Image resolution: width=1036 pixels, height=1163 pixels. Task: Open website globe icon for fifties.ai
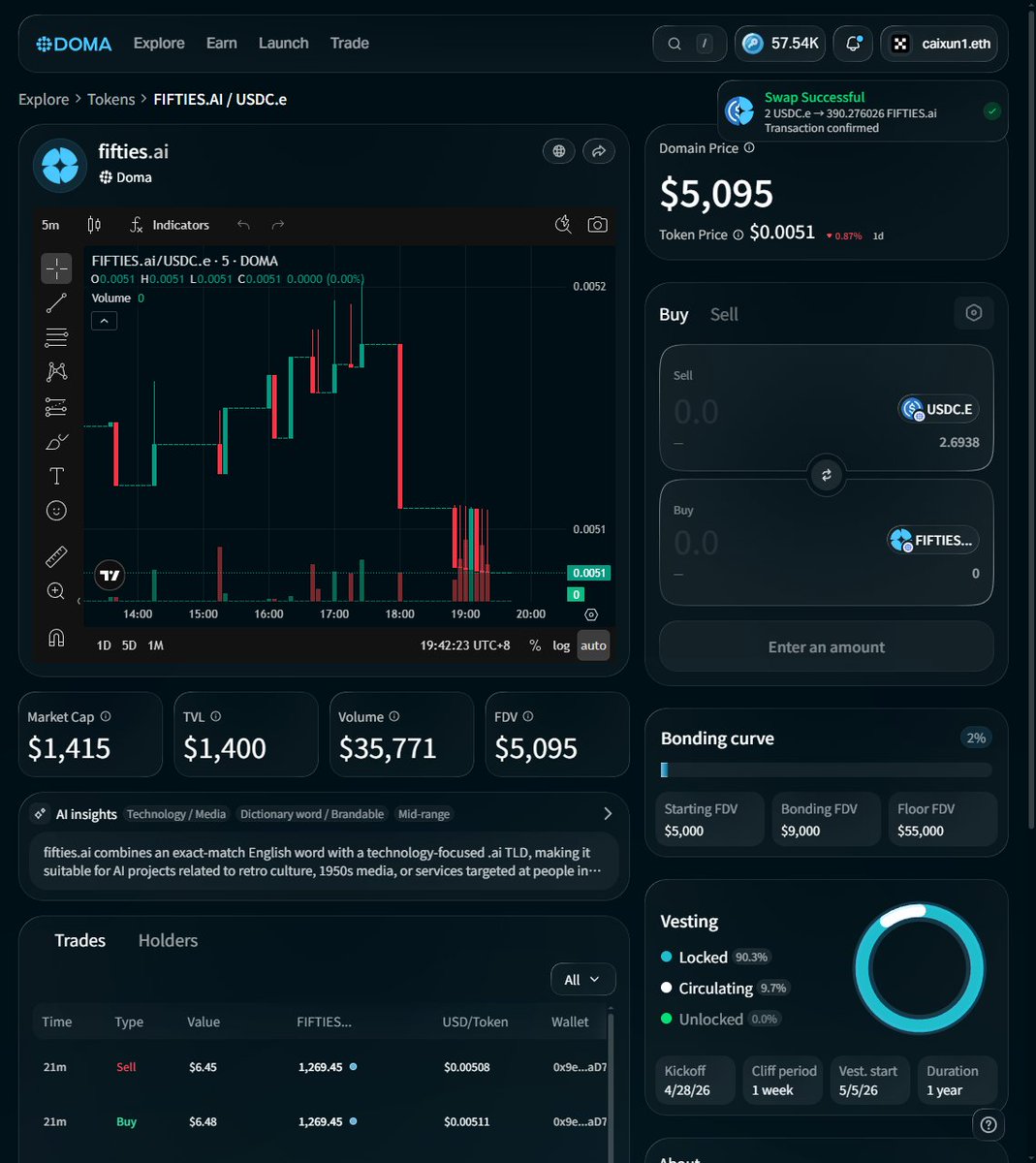pyautogui.click(x=558, y=151)
